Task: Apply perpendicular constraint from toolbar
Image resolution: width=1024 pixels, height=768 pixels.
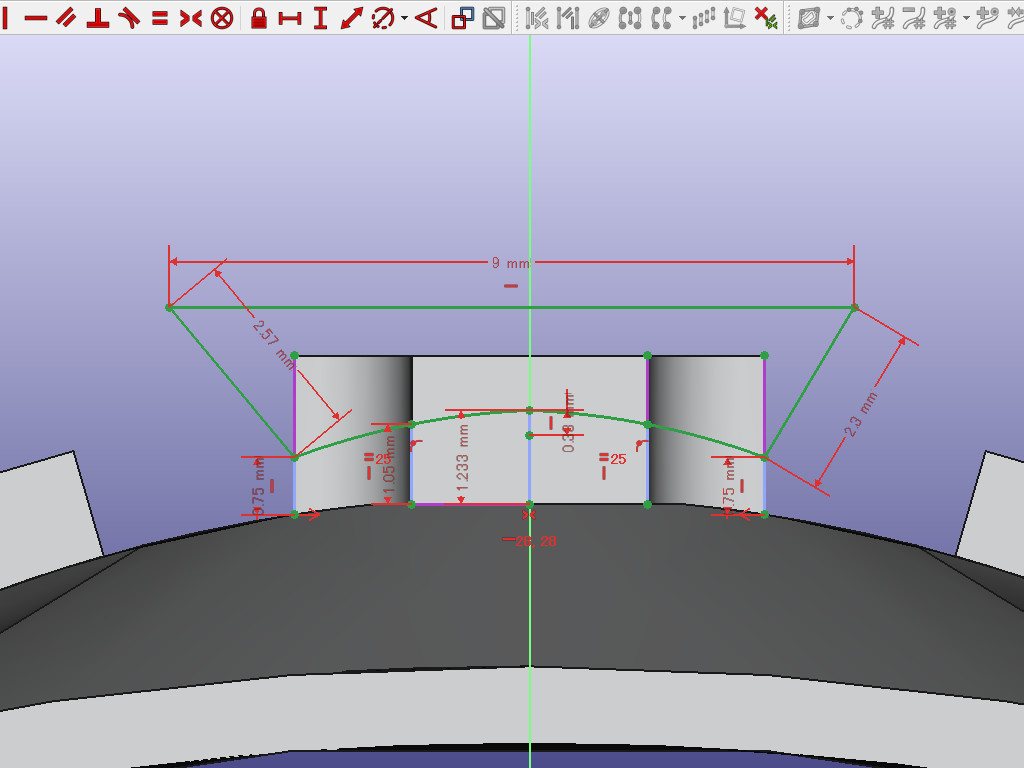Action: 97,18
